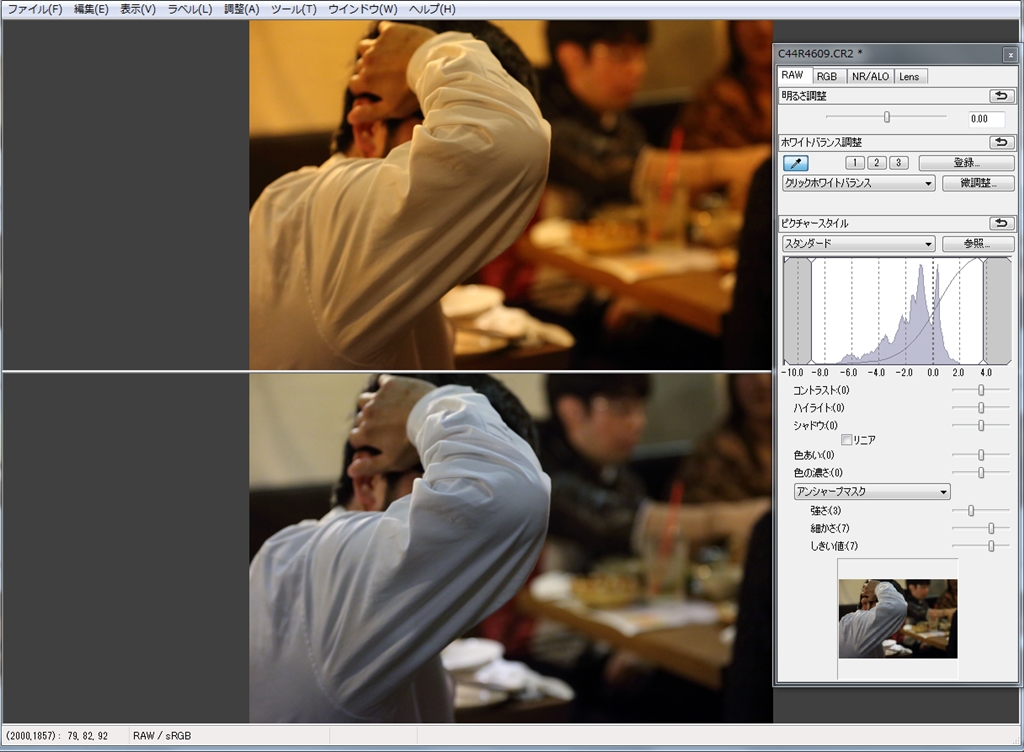Expand the スタンダード (Standard) picture style dropdown
The height and width of the screenshot is (752, 1024).
pyautogui.click(x=859, y=243)
